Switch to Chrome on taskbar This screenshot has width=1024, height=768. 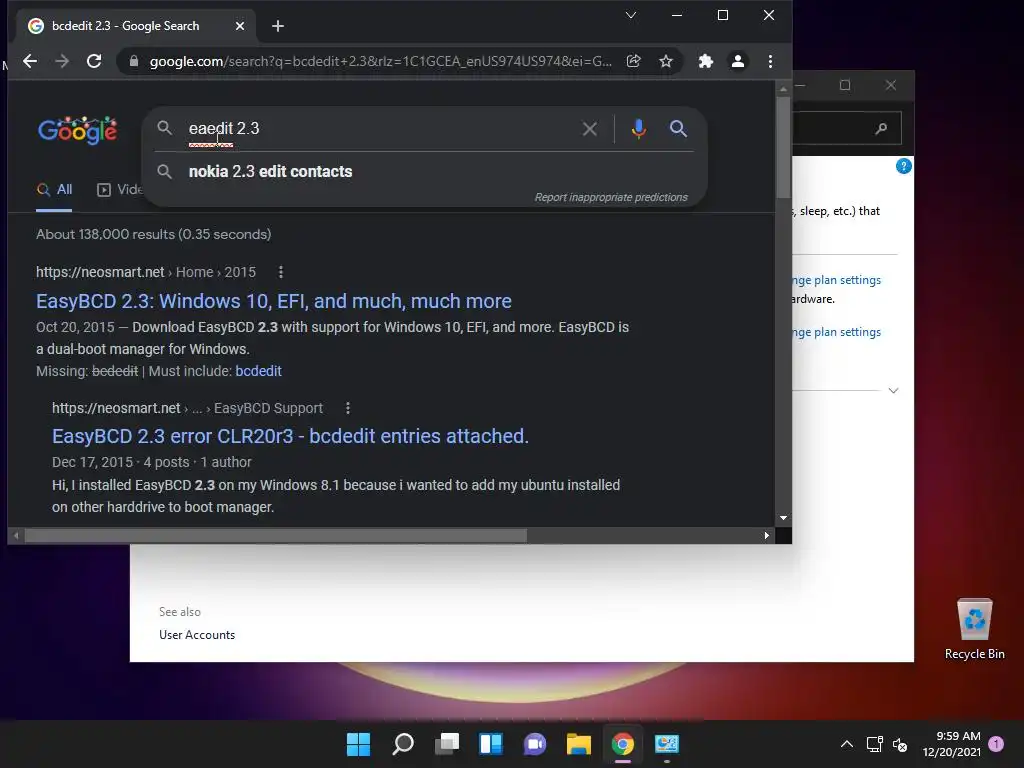click(x=622, y=744)
